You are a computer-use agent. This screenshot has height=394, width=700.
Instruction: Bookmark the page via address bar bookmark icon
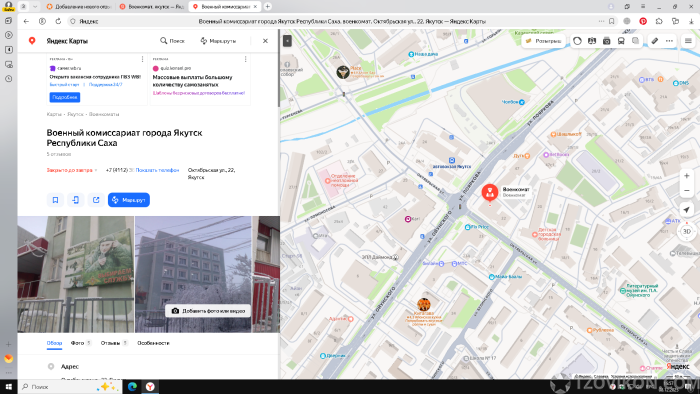(611, 21)
